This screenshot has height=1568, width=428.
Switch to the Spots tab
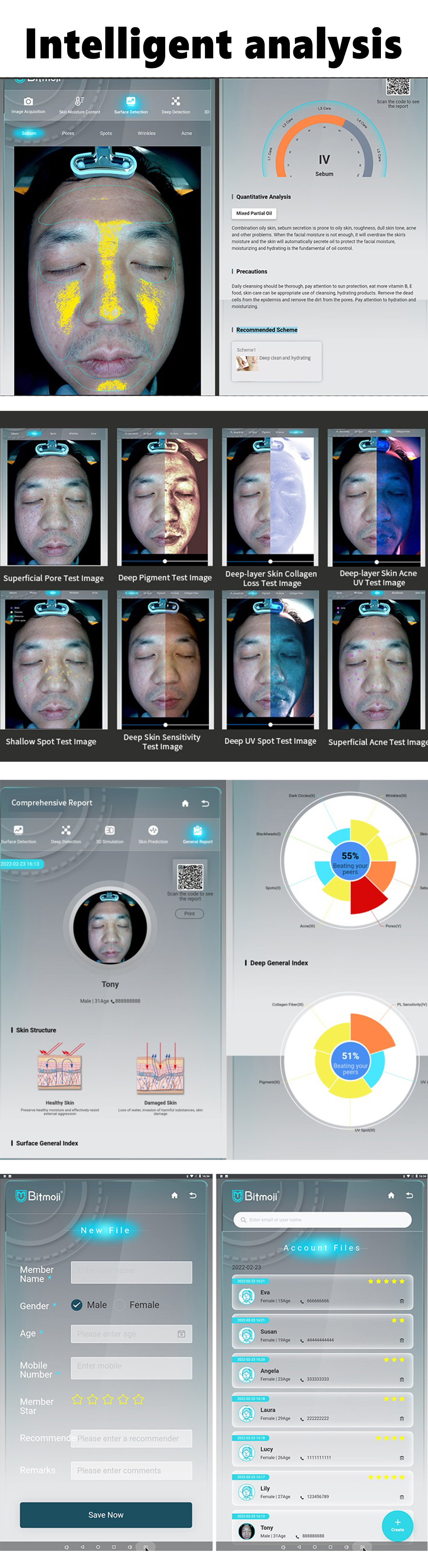[106, 133]
